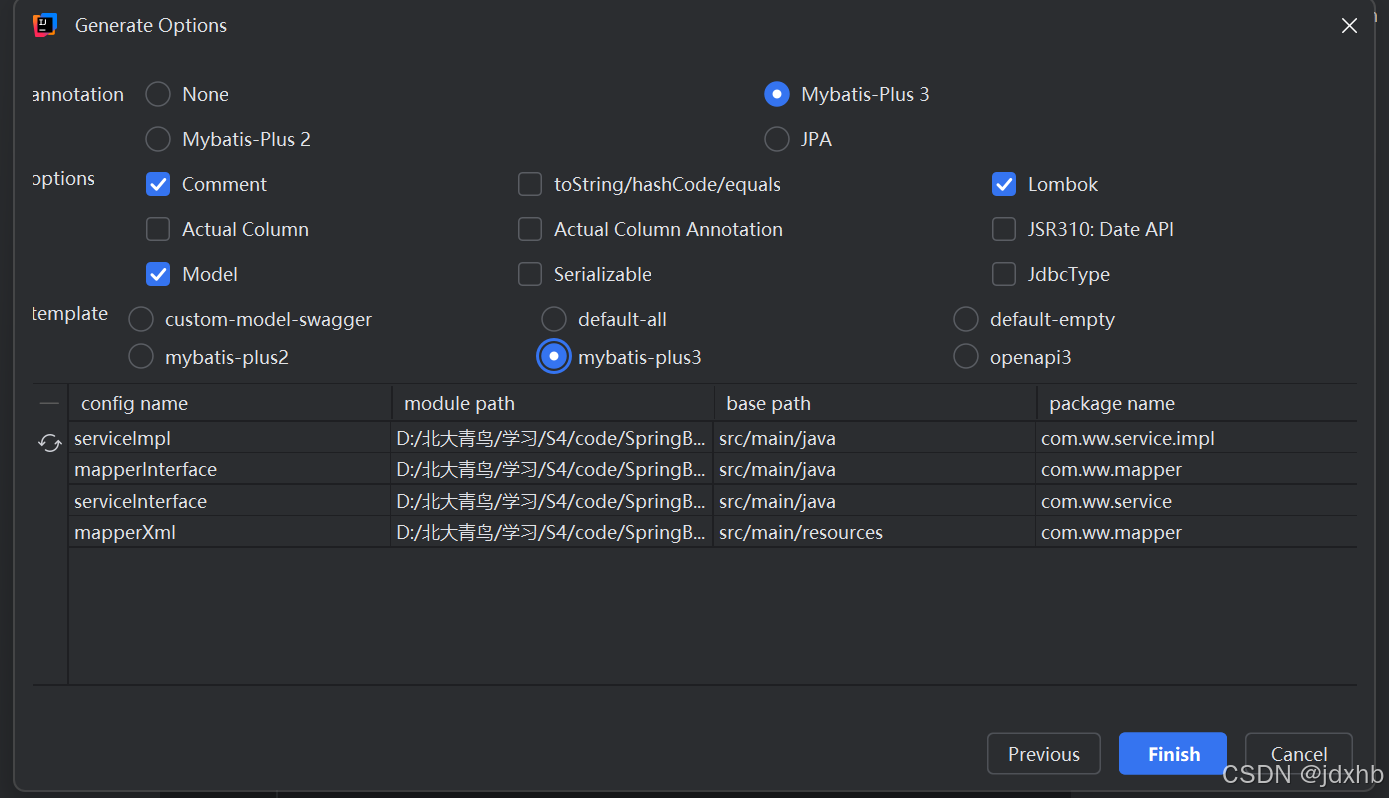Close the Generate Options dialog

coord(1349,26)
